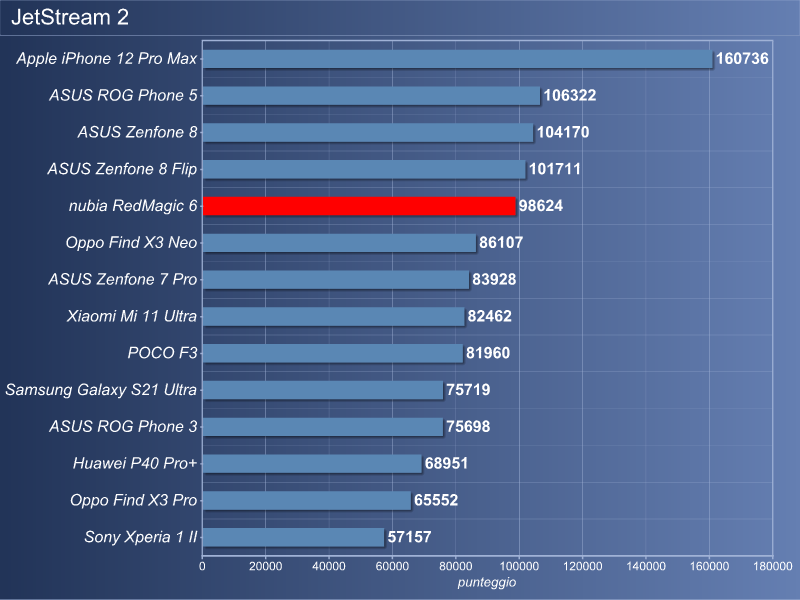Click the punteggio axis title
The image size is (800, 600).
tap(487, 583)
